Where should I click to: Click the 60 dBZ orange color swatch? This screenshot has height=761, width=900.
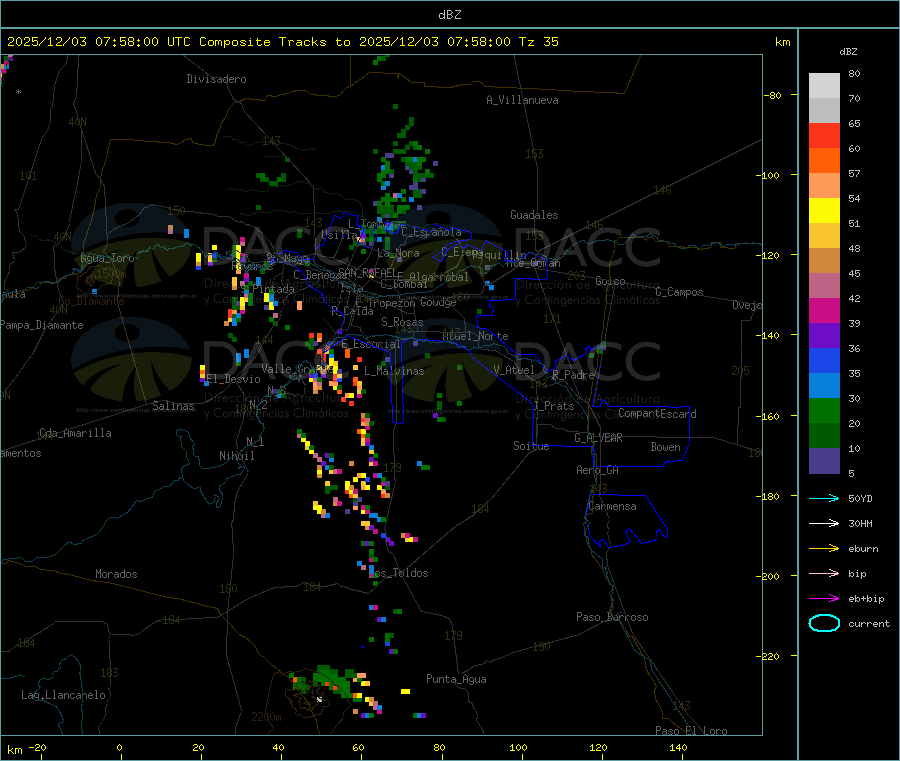[824, 161]
